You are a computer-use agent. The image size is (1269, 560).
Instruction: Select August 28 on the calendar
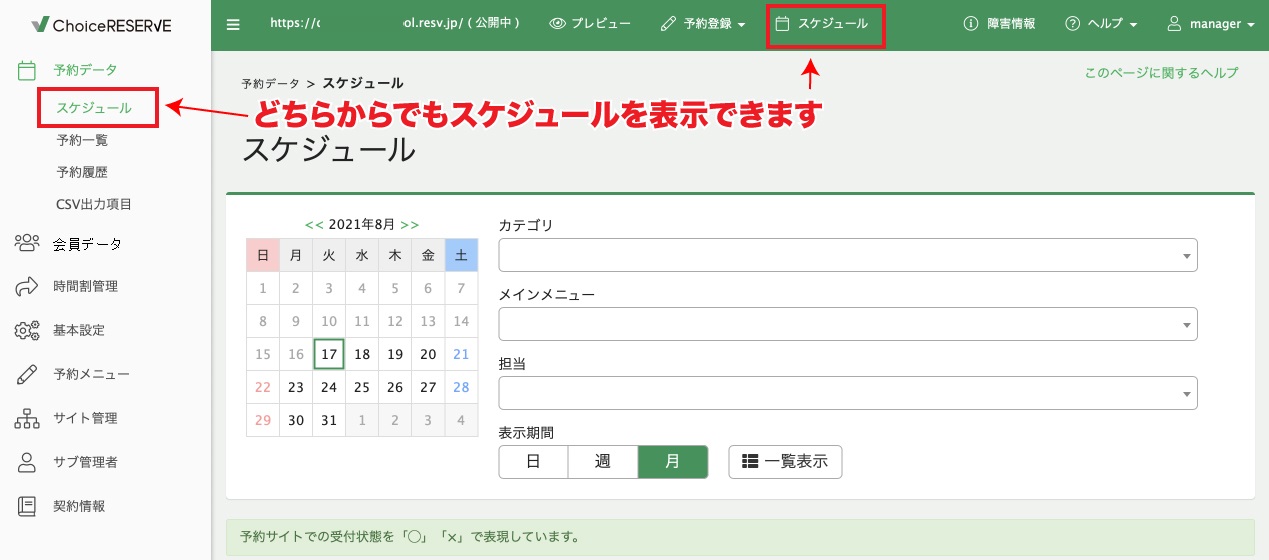click(x=461, y=387)
